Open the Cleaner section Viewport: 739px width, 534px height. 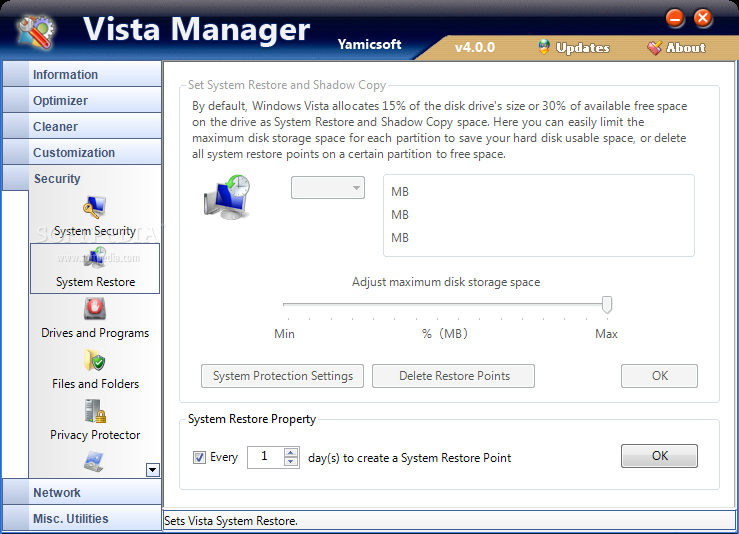click(82, 126)
